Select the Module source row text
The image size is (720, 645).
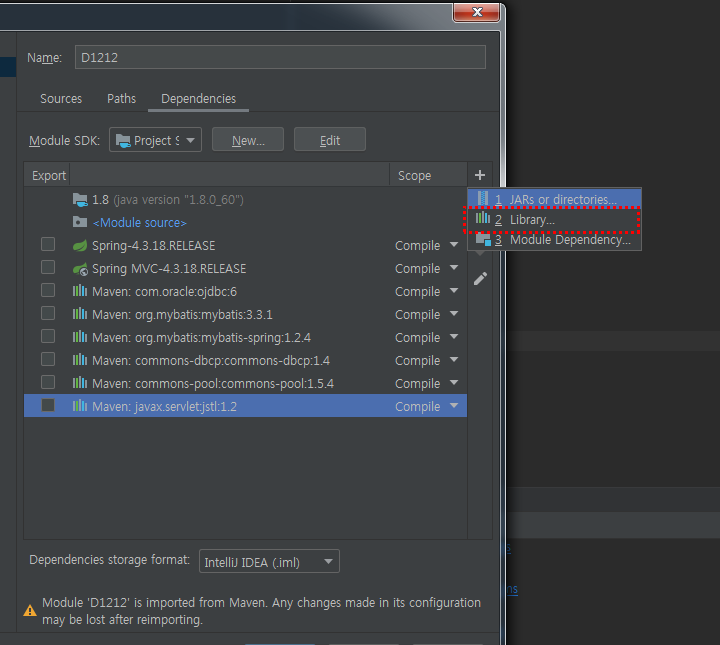click(x=140, y=223)
